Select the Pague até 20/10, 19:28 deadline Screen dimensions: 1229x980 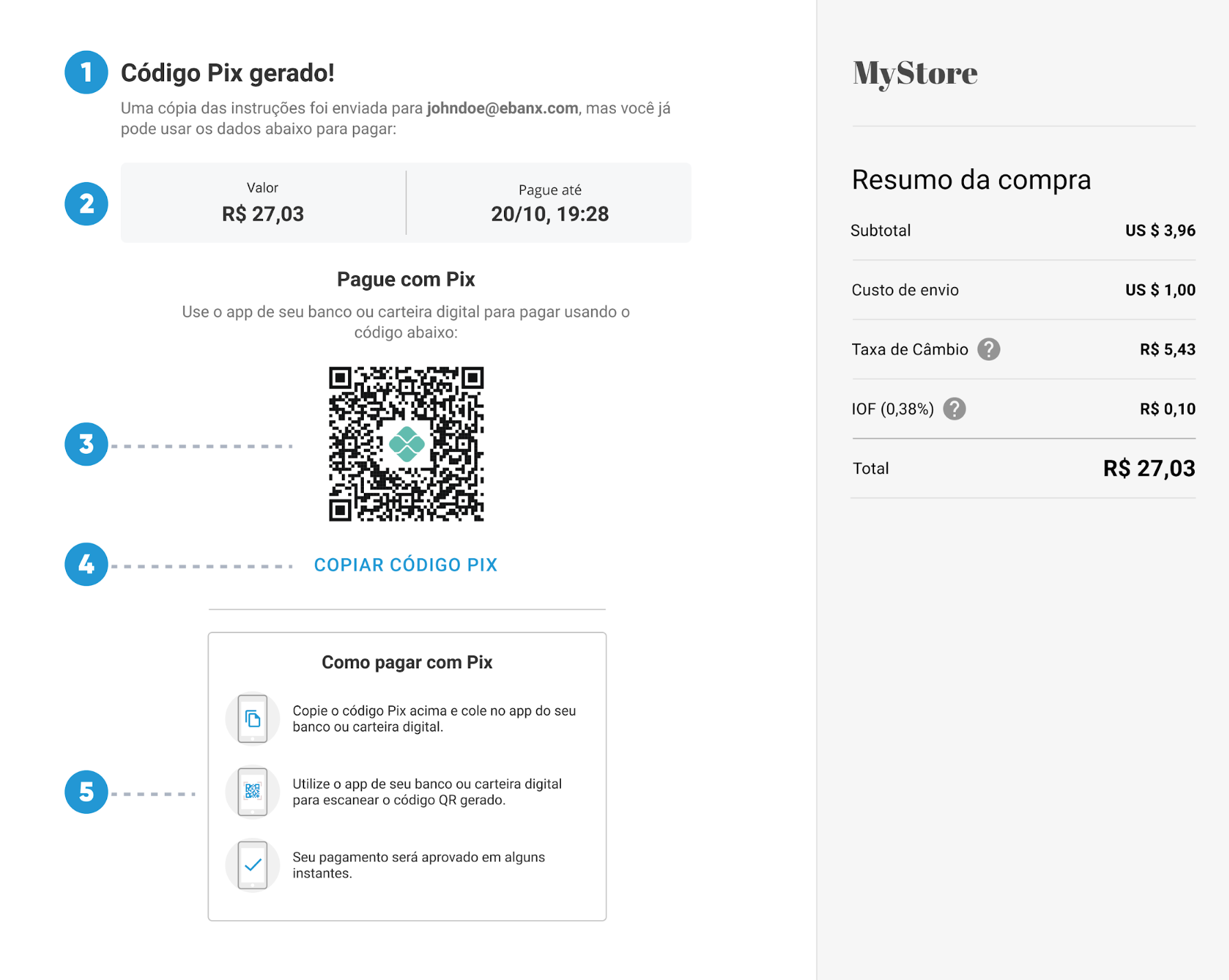click(549, 214)
